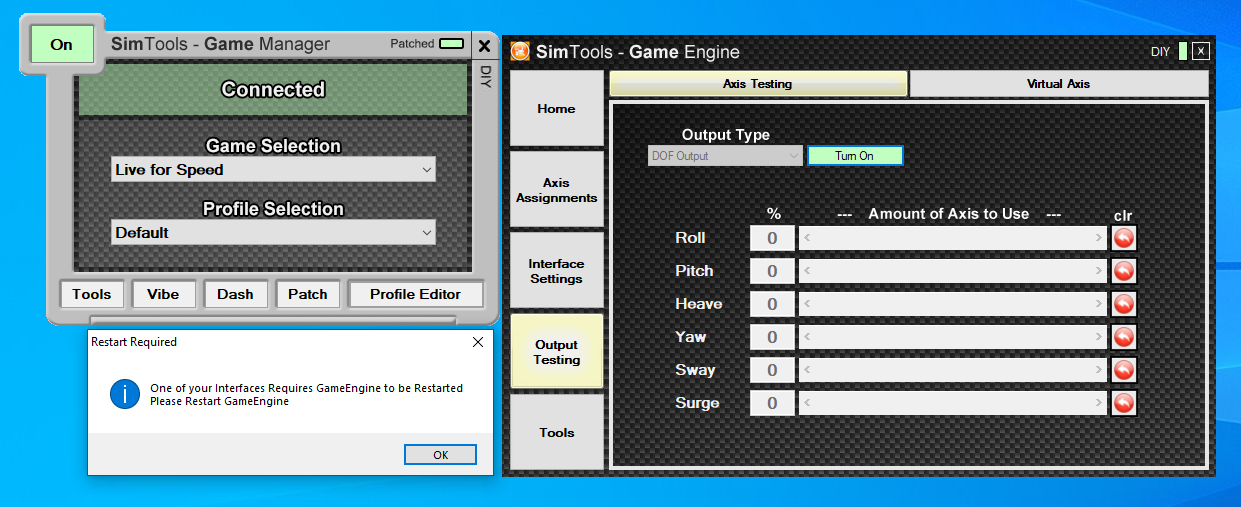Click the Heave percent value field

[x=773, y=304]
